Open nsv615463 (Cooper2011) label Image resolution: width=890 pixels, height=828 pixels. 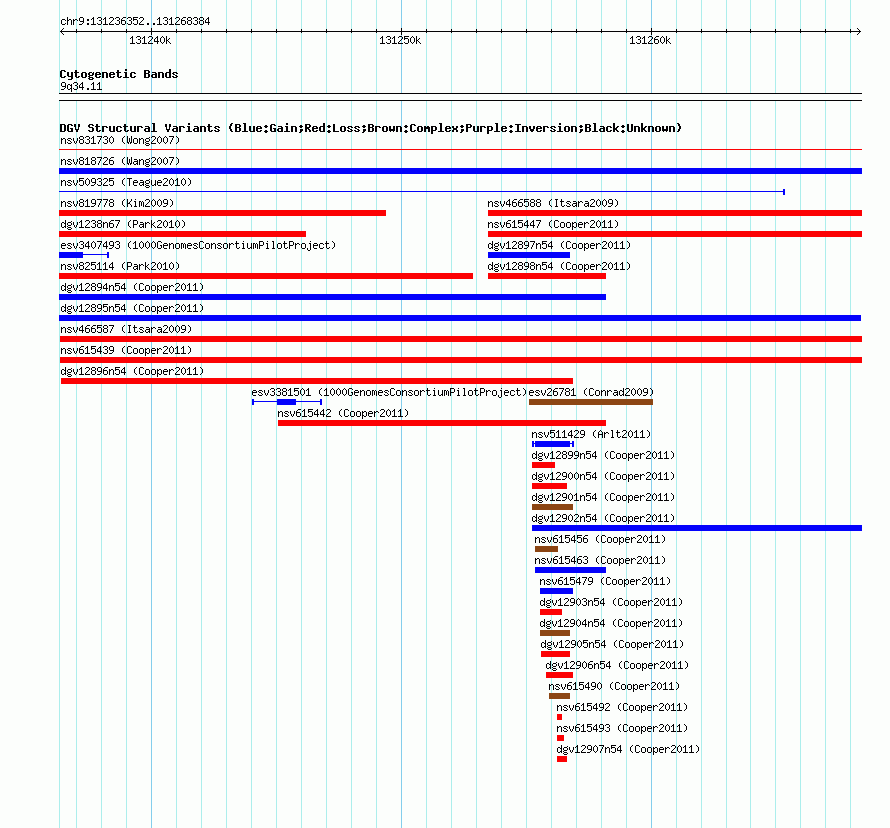[x=600, y=560]
